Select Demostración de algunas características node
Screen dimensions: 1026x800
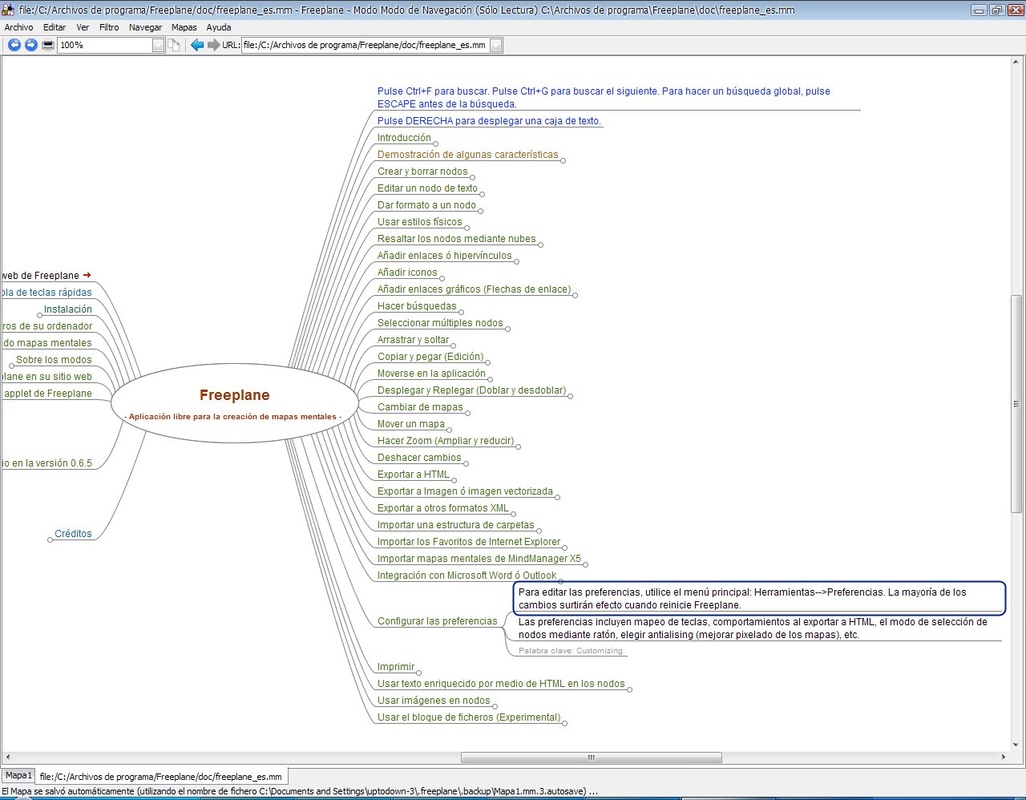(x=467, y=154)
